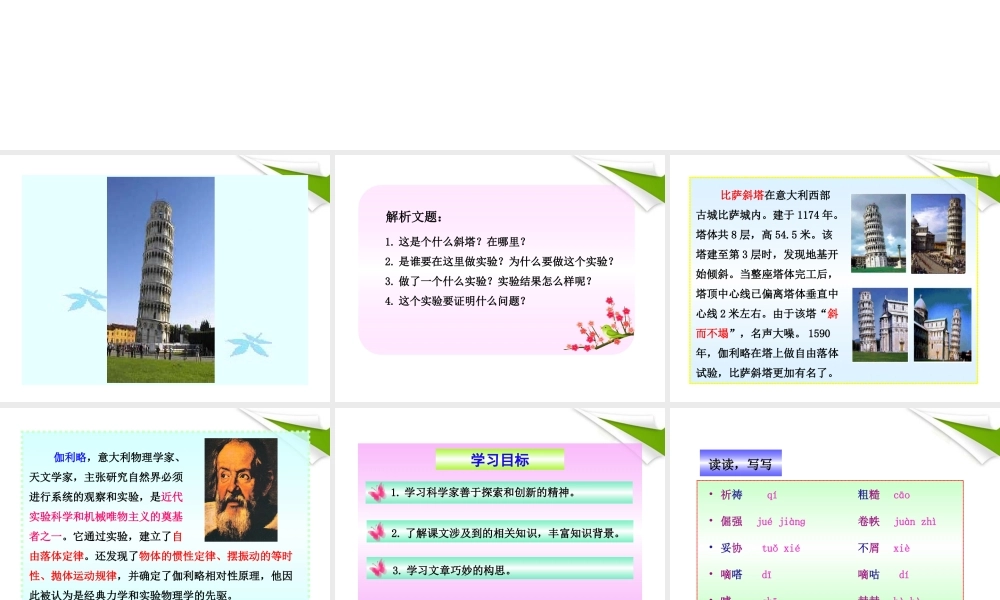Screen dimensions: 1000x600
Task: Click the Galileo portrait painting
Action: pos(241,490)
